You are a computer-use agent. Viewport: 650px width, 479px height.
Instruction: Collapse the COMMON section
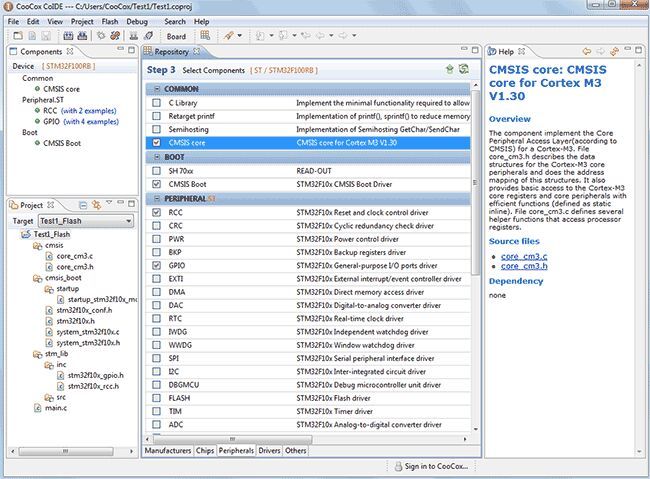tap(157, 89)
